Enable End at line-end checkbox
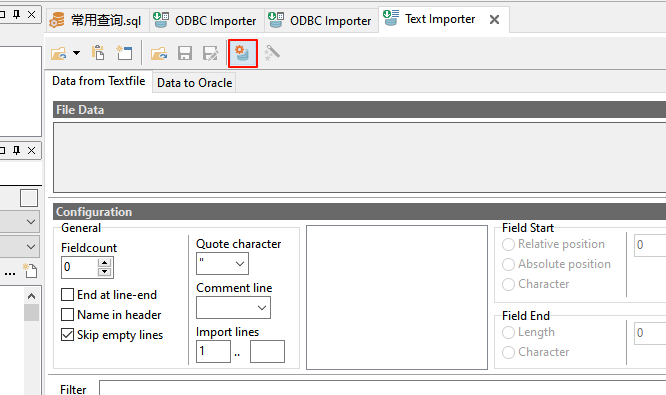This screenshot has width=666, height=395. pos(68,295)
